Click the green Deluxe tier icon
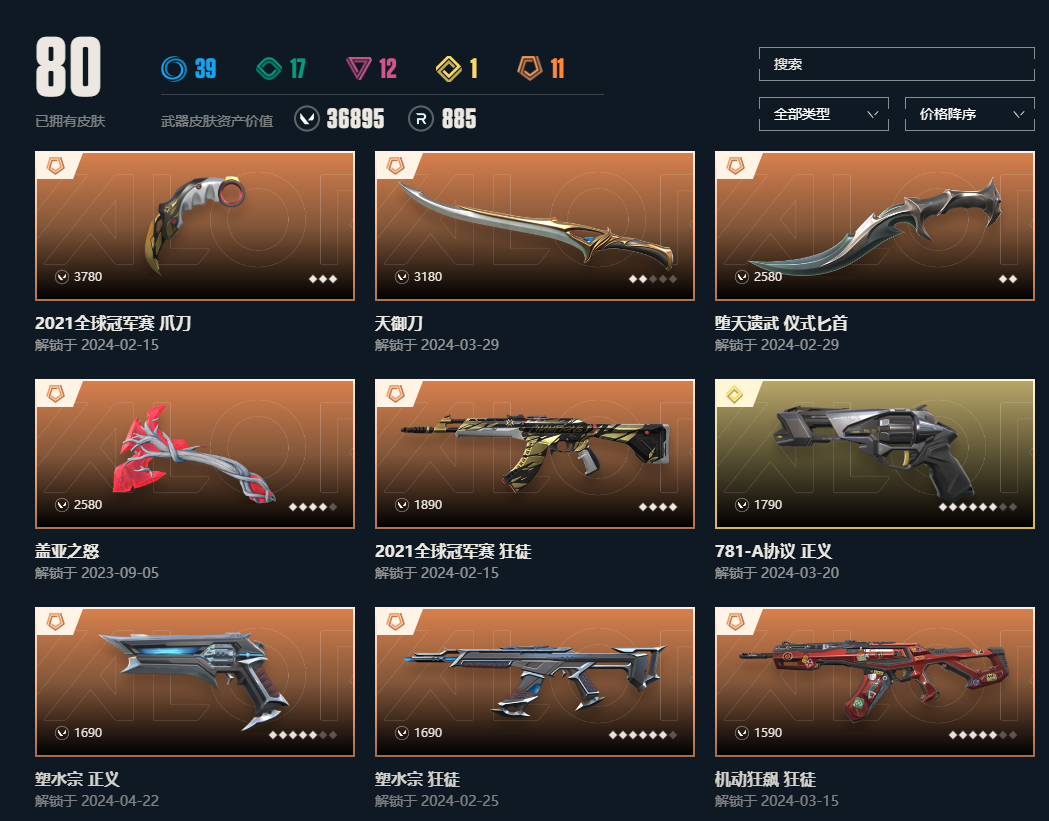The height and width of the screenshot is (821, 1049). tap(269, 68)
